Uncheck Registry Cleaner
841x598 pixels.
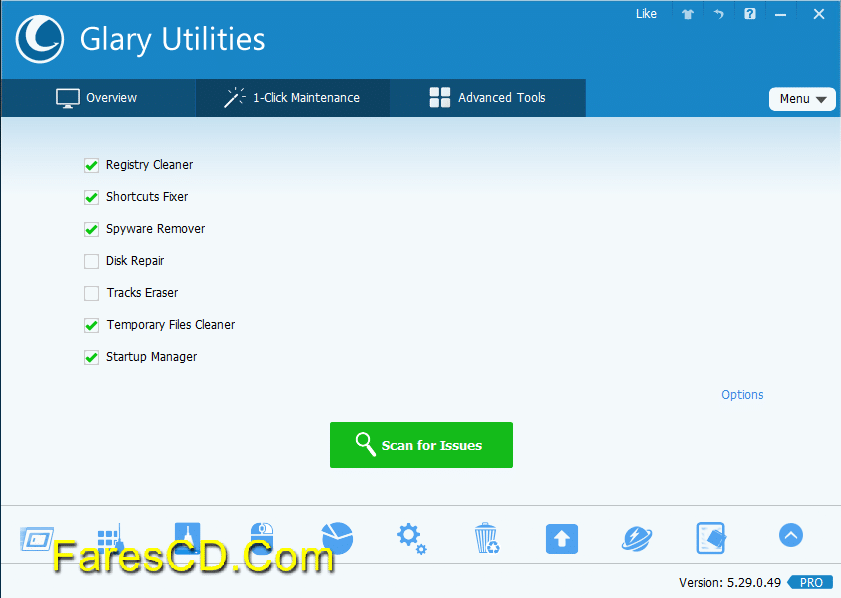click(92, 165)
